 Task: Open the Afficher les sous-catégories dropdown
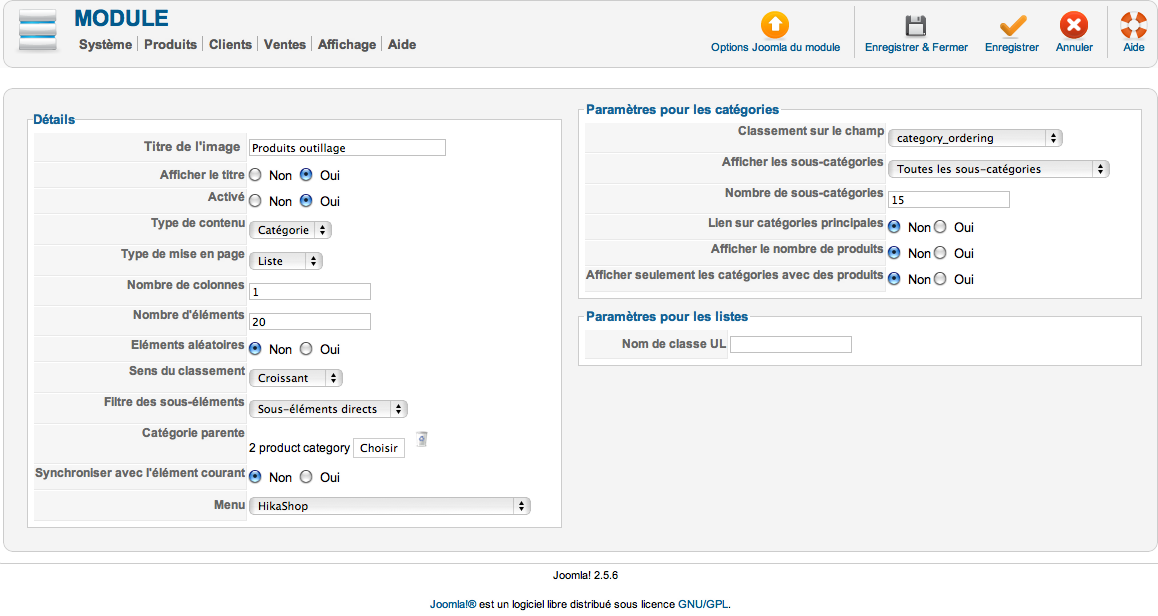coord(998,169)
